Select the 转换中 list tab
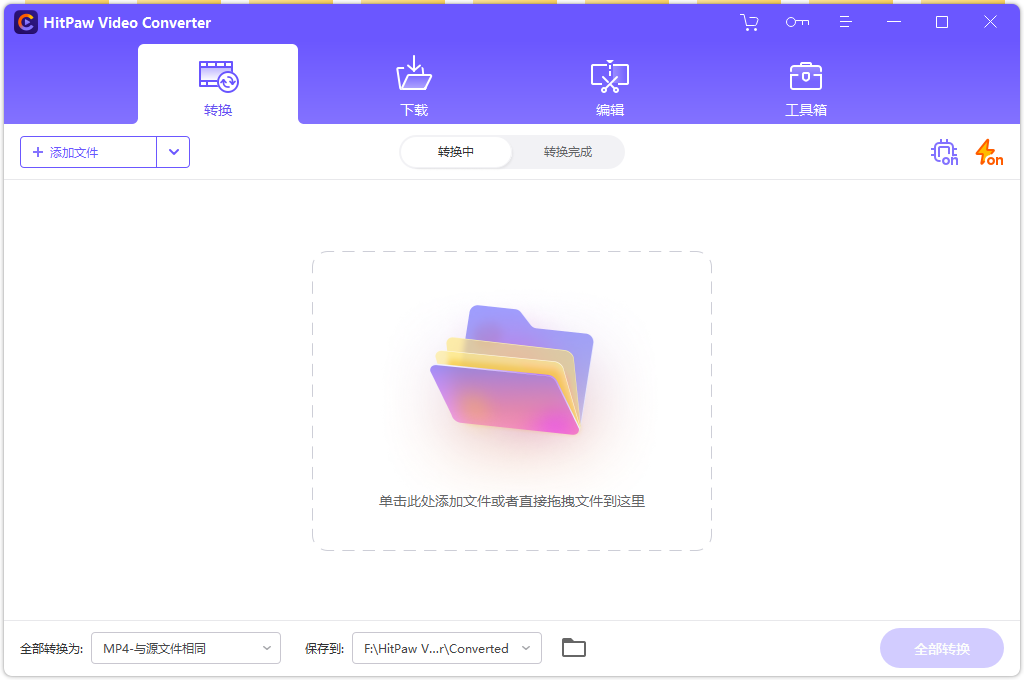1024x680 pixels. pos(456,152)
